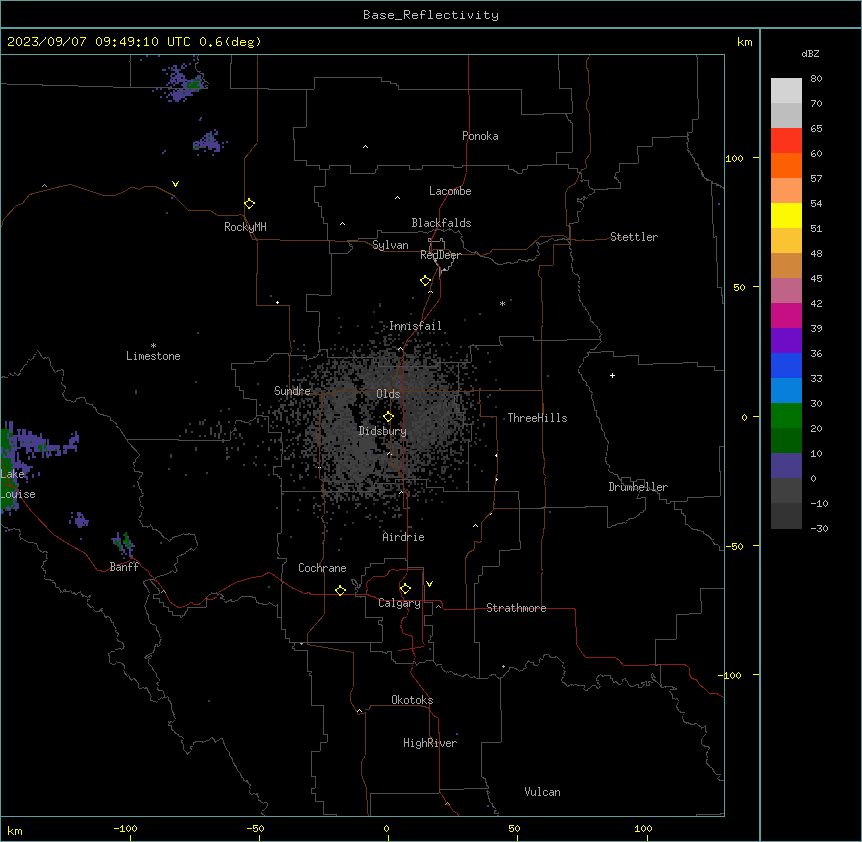Viewport: 862px width, 842px height.
Task: Click the yellow marker below Cochrane label
Action: [x=340, y=590]
